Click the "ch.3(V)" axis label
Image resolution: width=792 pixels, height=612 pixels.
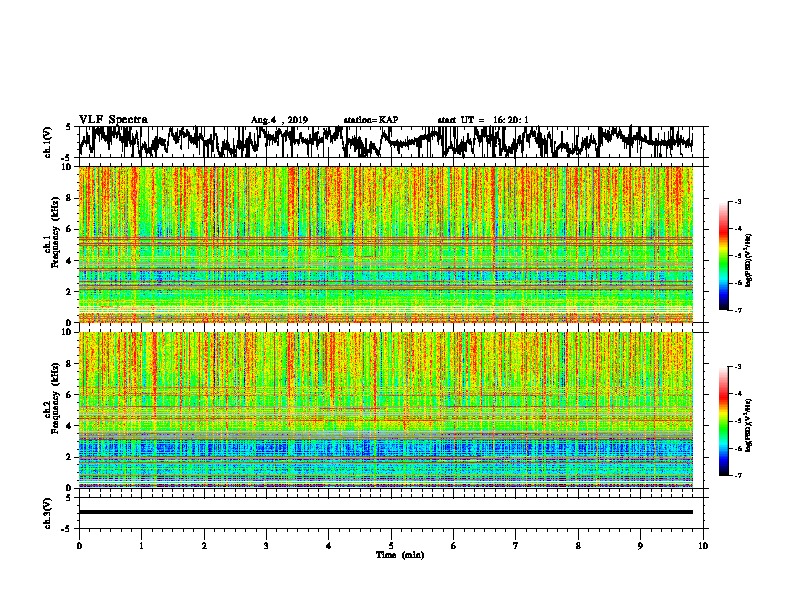pyautogui.click(x=48, y=513)
